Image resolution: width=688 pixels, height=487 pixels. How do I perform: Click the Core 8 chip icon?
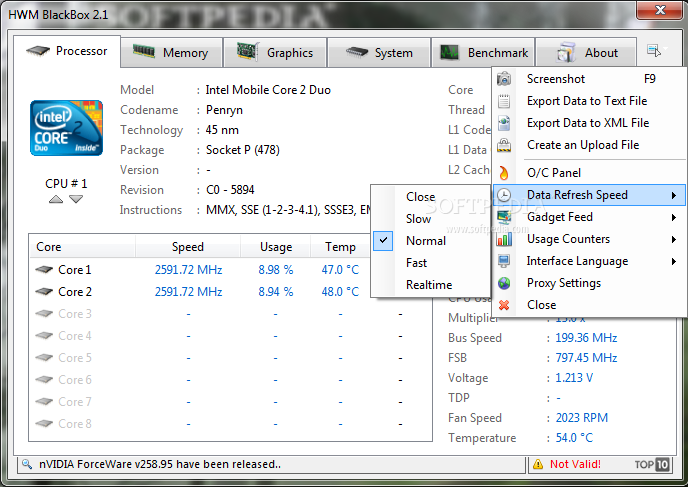pyautogui.click(x=44, y=423)
